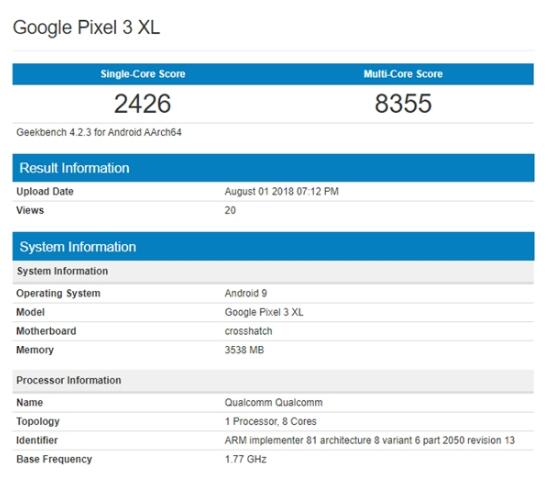Select the Single-Core Score header
Image resolution: width=557 pixels, height=485 pixels.
pyautogui.click(x=142, y=74)
